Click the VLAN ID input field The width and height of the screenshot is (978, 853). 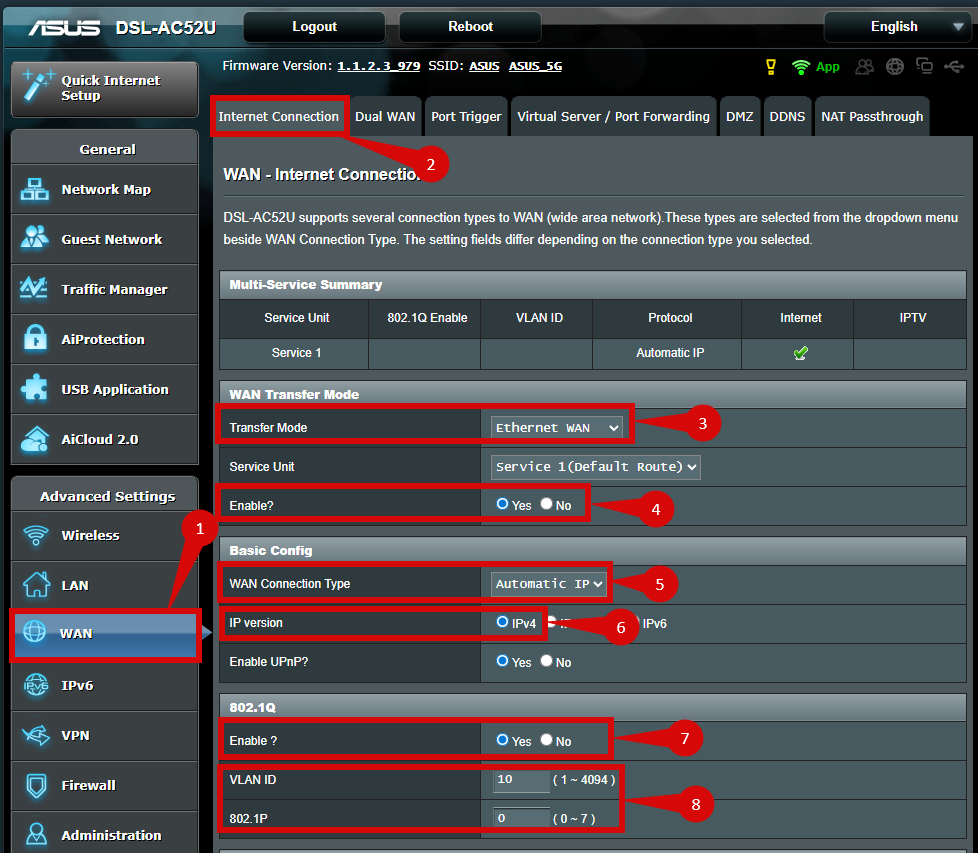[521, 779]
